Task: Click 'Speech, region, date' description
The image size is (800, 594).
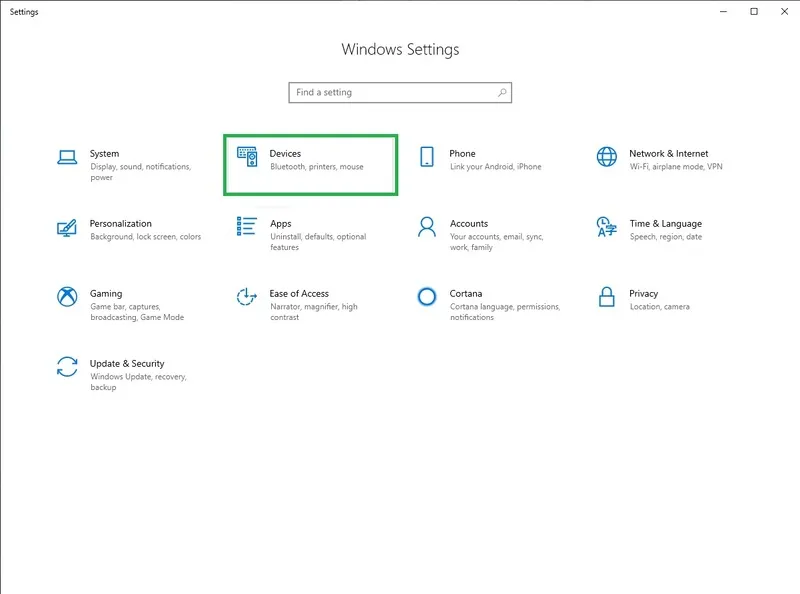Action: click(666, 237)
